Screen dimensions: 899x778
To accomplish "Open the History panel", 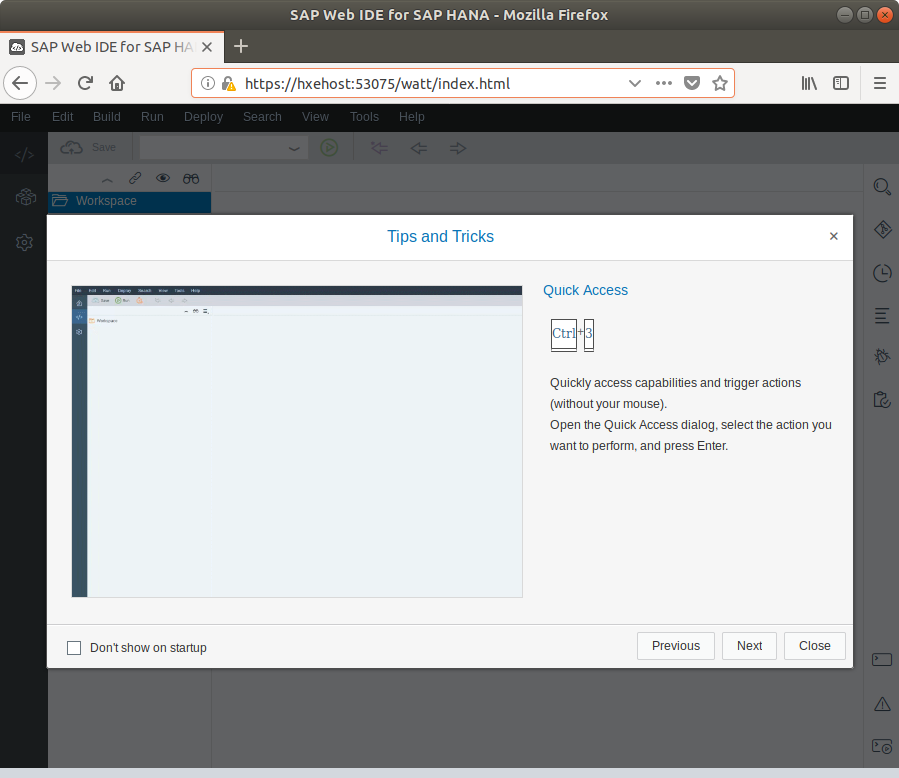I will (x=881, y=273).
